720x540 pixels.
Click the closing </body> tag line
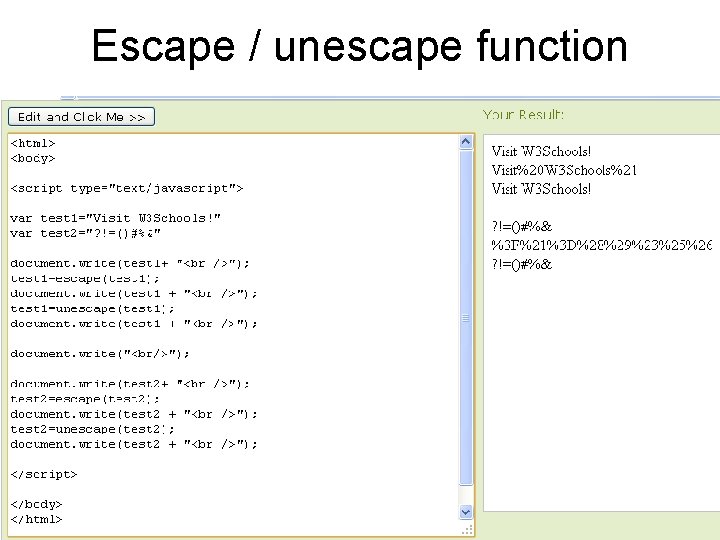36,504
